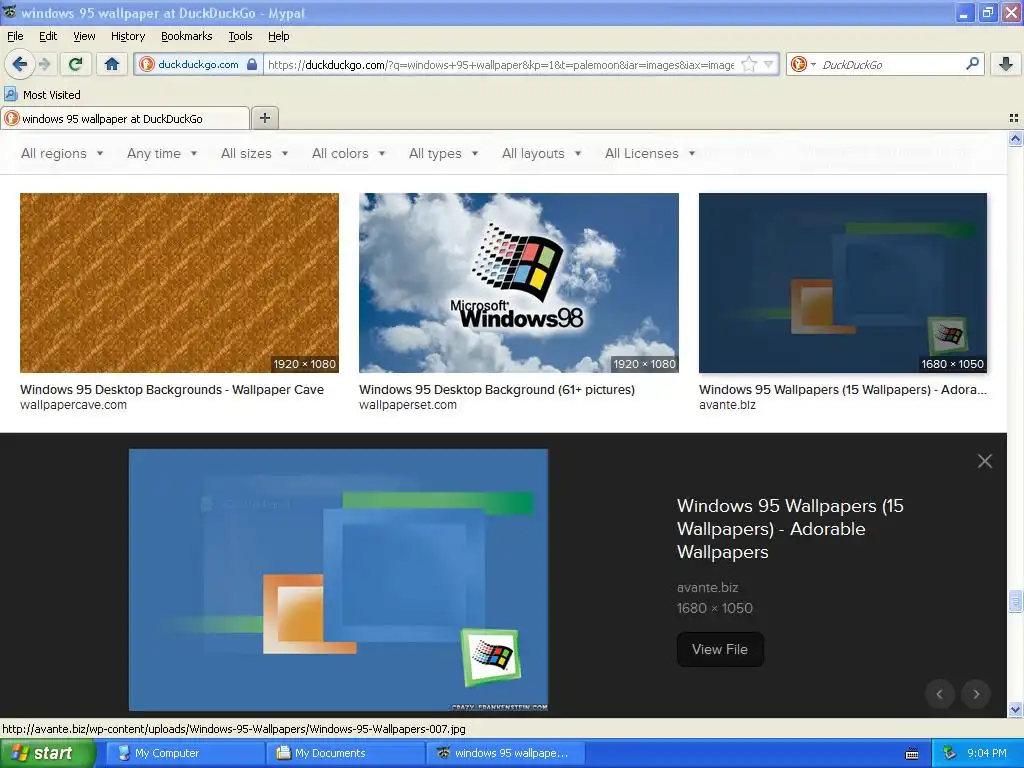Expand the Any time filter
The height and width of the screenshot is (768, 1024).
coord(162,153)
